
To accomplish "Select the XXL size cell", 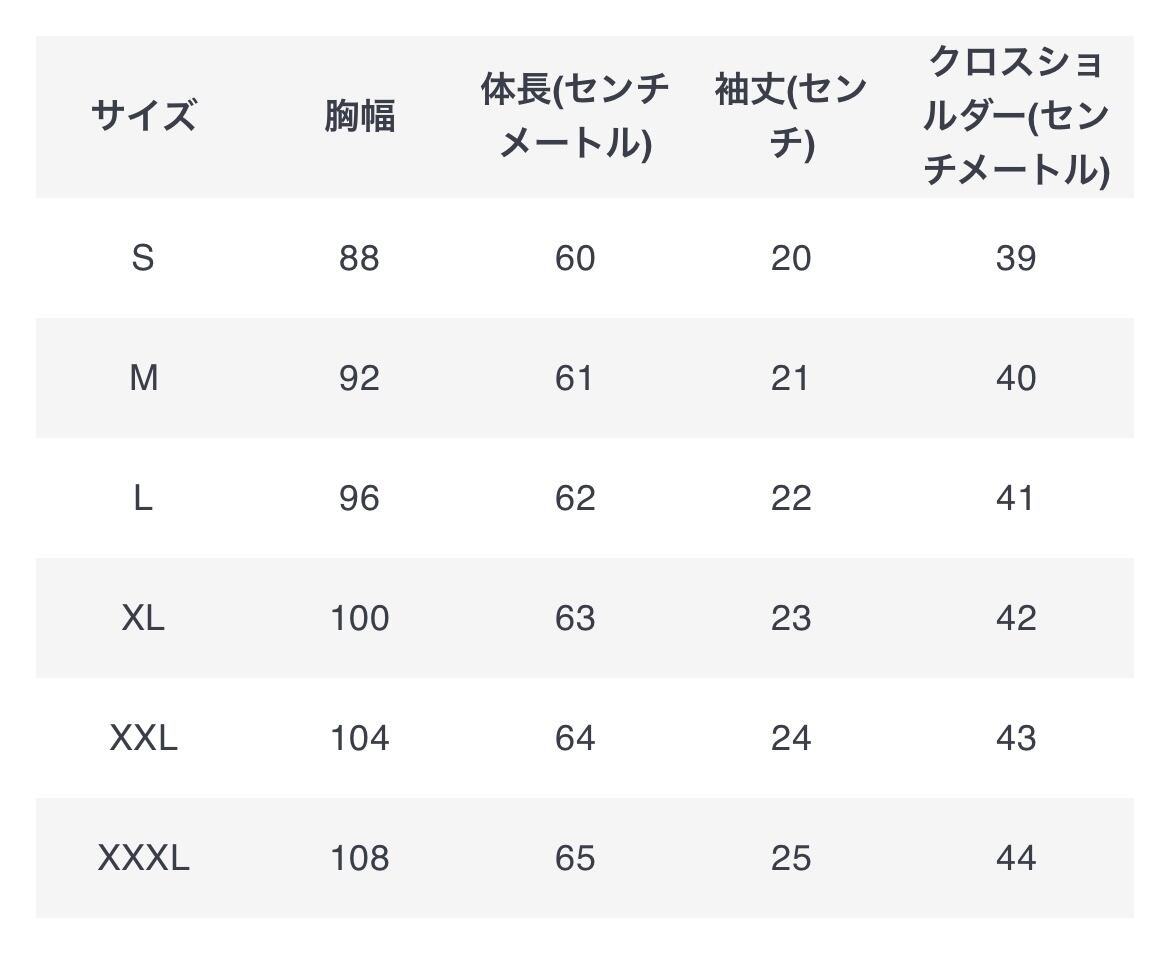I will (143, 738).
